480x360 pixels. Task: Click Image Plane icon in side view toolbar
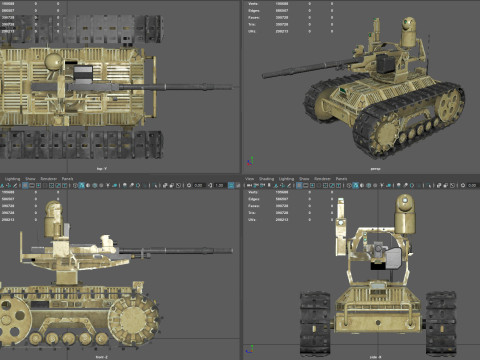click(x=276, y=185)
